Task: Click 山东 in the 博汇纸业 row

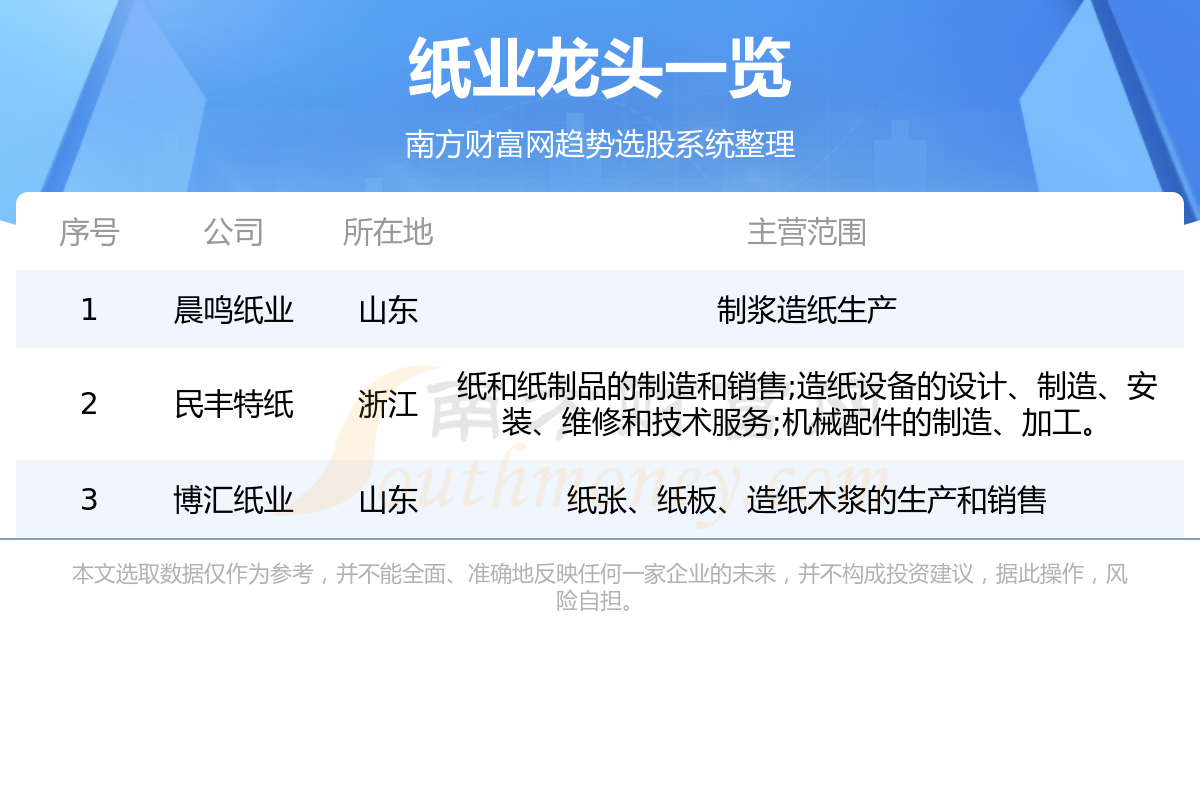Action: [x=388, y=499]
